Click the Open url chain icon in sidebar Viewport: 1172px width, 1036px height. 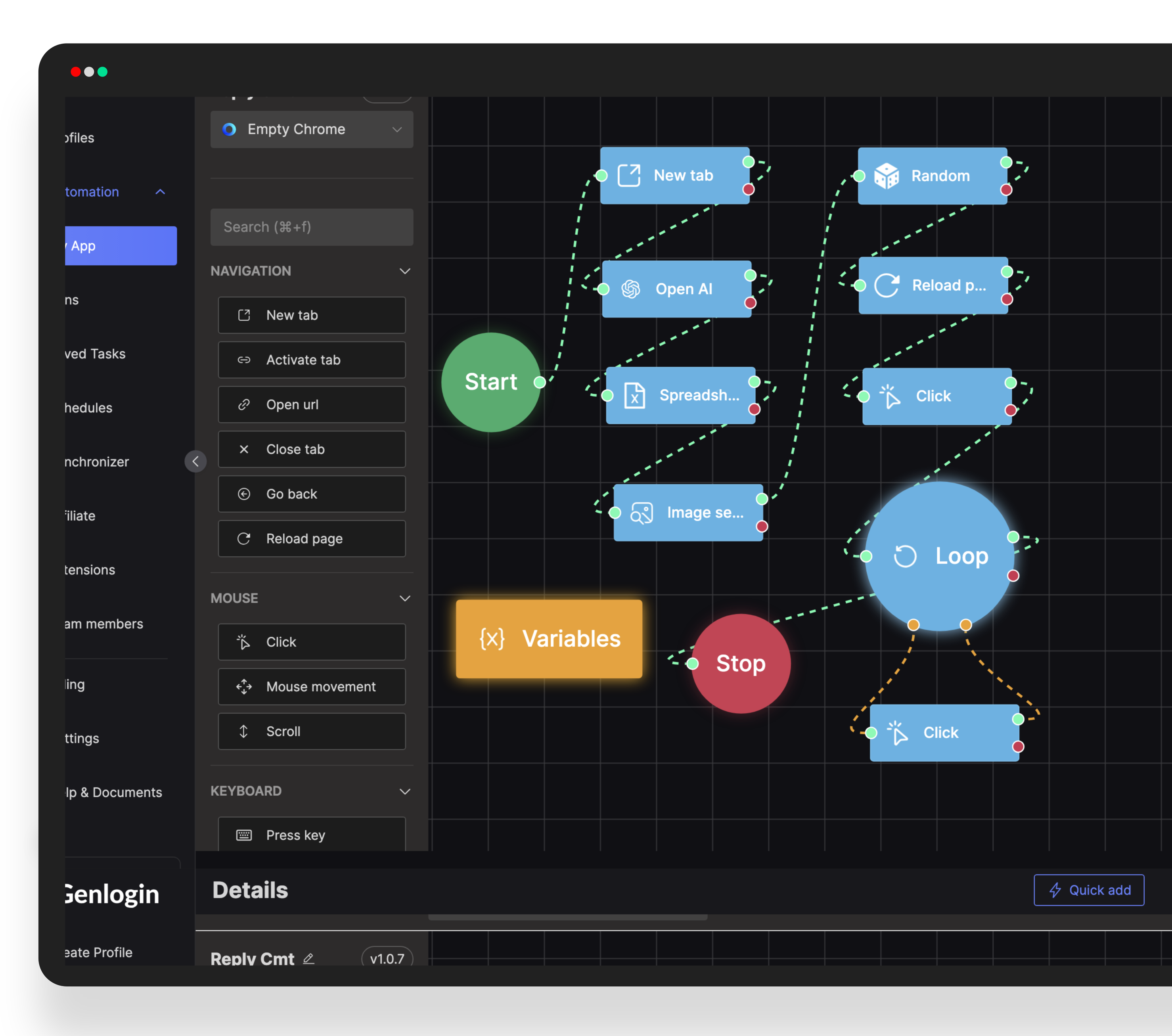244,405
